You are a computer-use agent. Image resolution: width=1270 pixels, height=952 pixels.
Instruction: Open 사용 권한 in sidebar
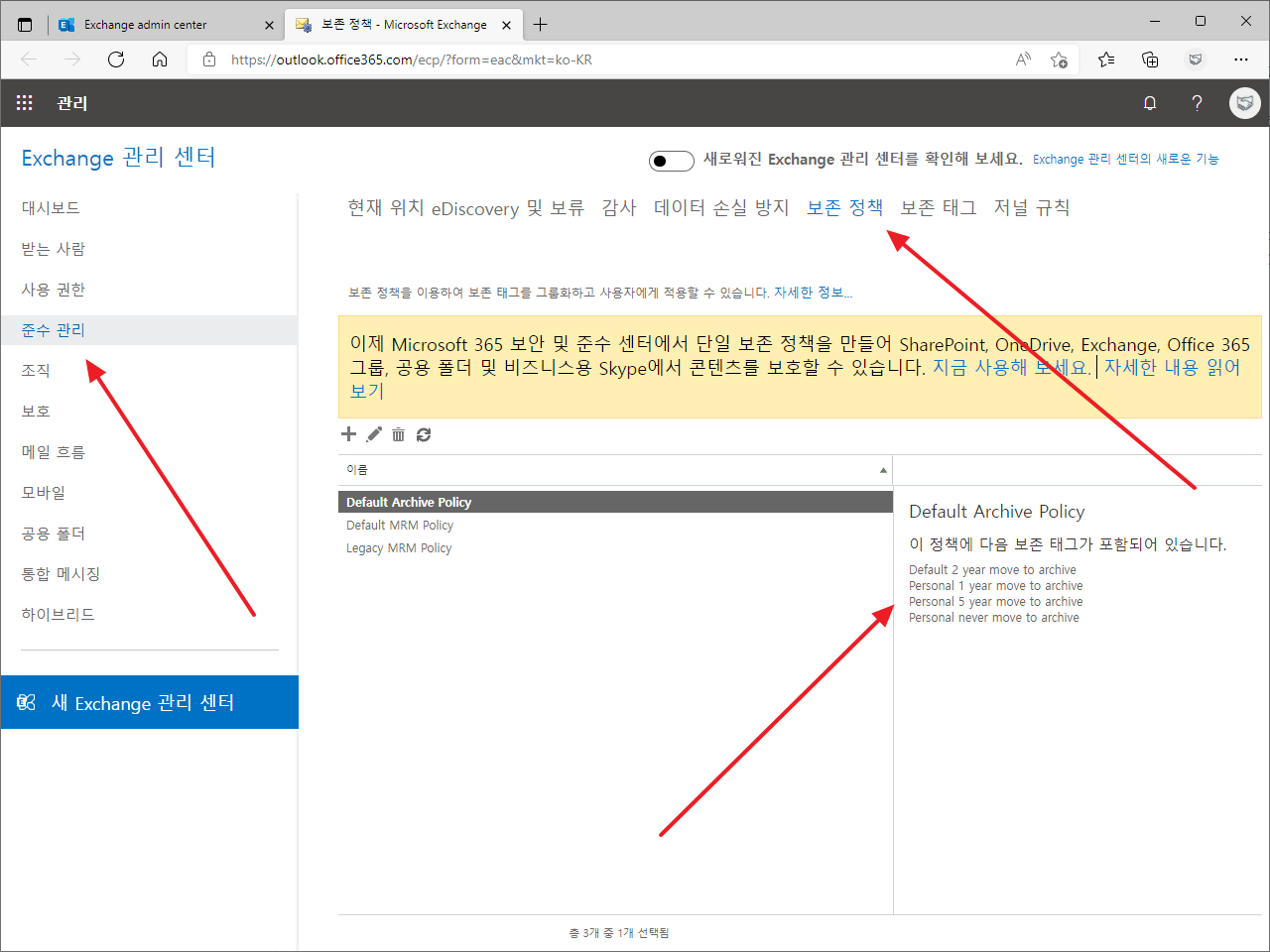coord(54,290)
